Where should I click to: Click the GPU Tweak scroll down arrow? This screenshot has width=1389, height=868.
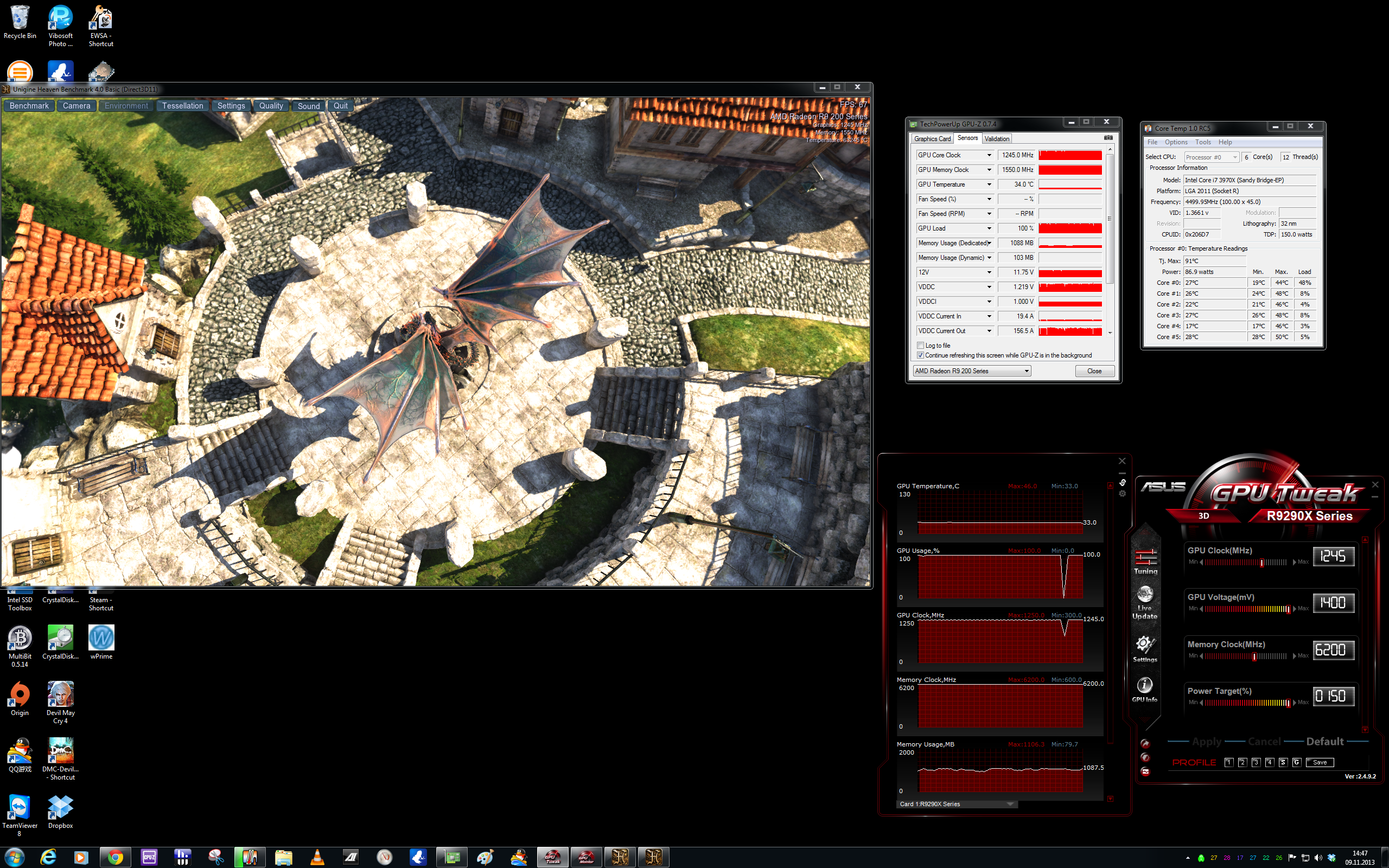(x=1365, y=730)
